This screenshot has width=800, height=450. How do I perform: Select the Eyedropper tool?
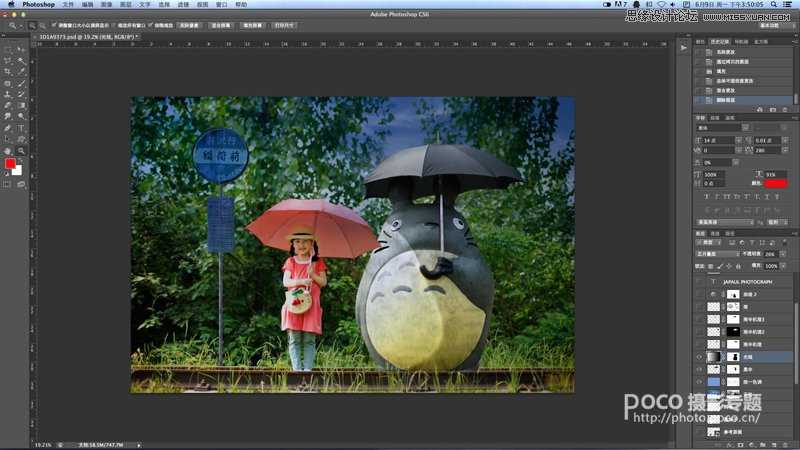21,71
